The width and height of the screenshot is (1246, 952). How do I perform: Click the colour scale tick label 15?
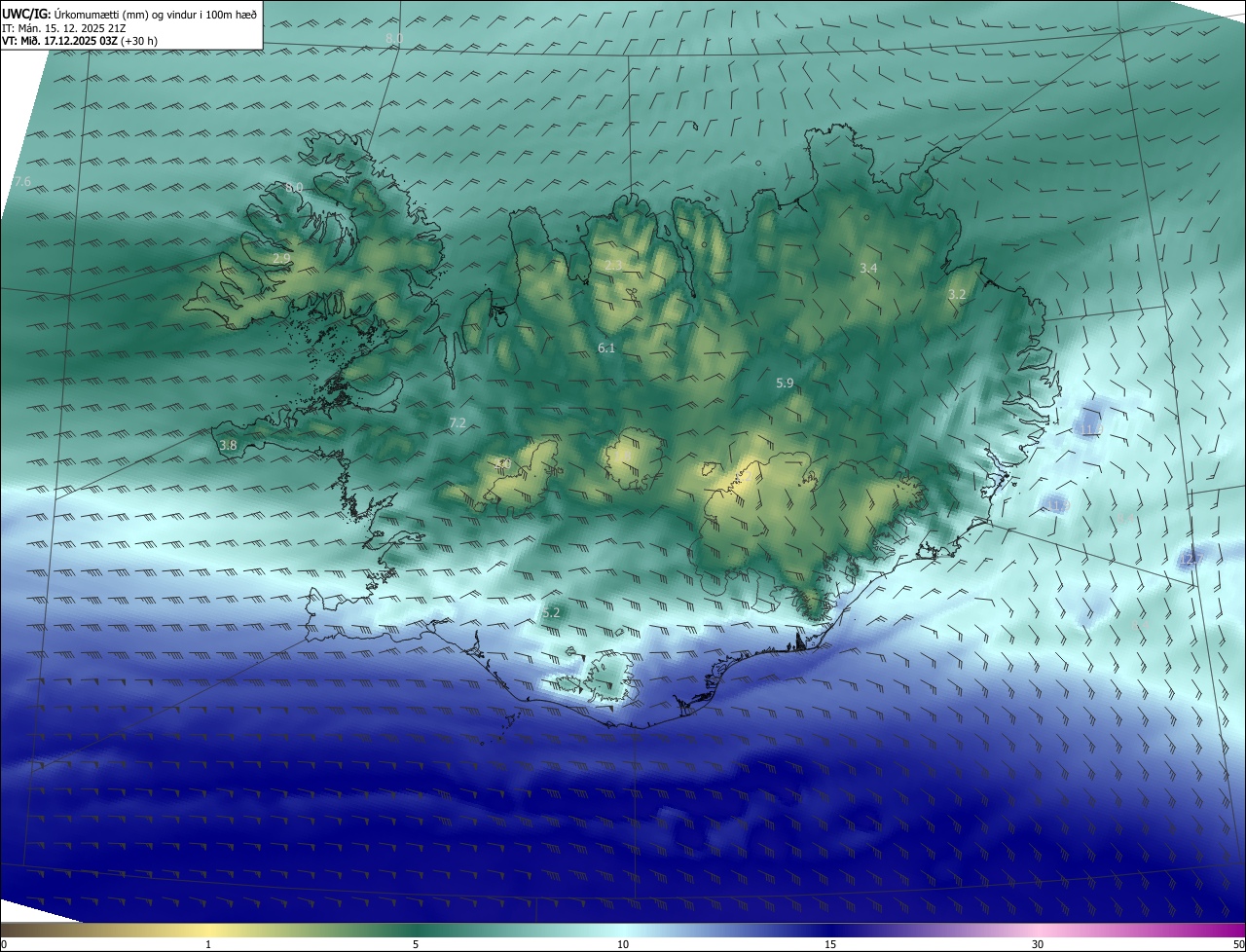(830, 945)
